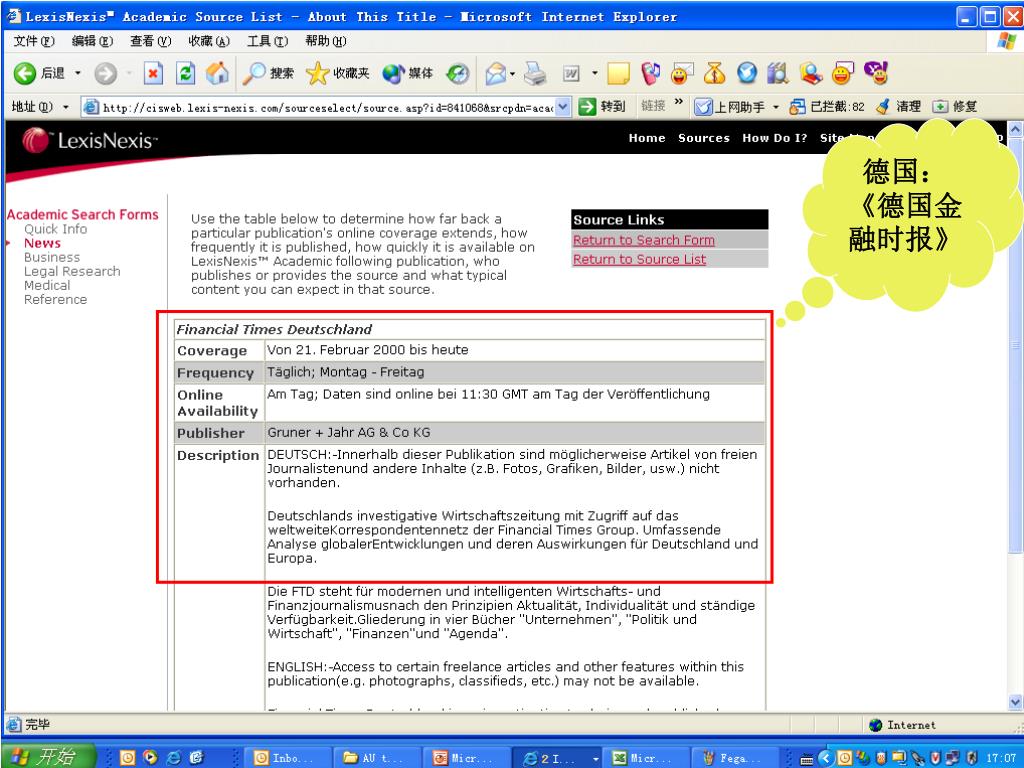Click the smiley with envelope toolbar icon
The width and height of the screenshot is (1024, 768).
681,73
